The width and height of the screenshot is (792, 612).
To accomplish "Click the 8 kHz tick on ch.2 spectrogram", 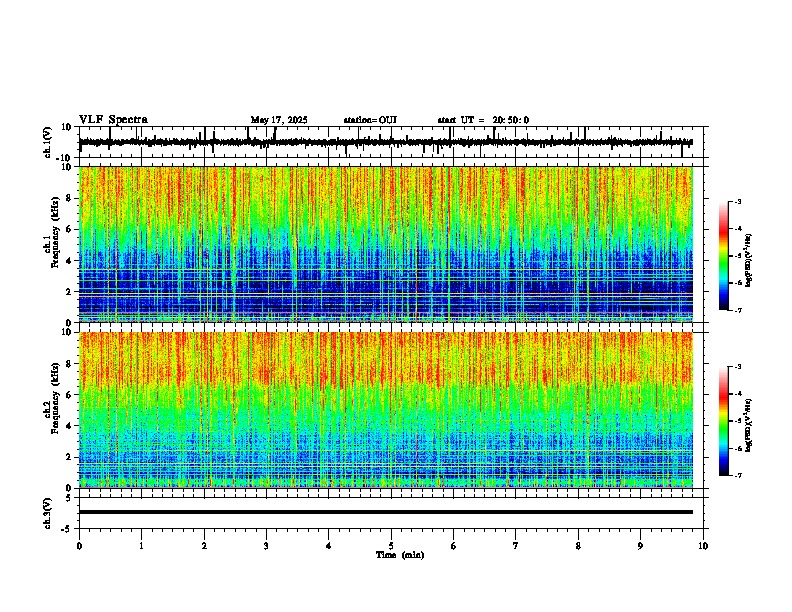I will (x=70, y=364).
